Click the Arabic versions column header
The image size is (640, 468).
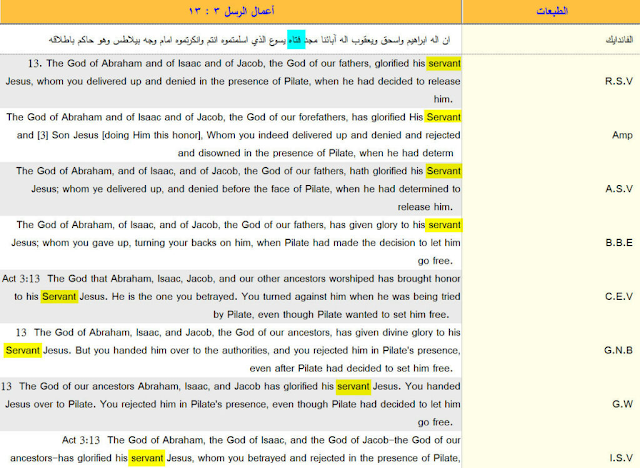[x=552, y=11]
